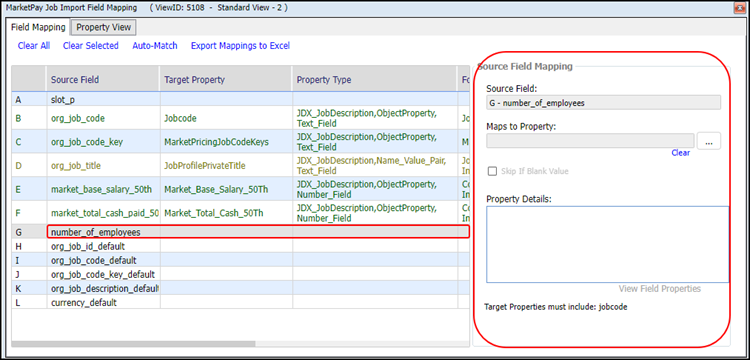Click the Clear Selected link

point(90,46)
